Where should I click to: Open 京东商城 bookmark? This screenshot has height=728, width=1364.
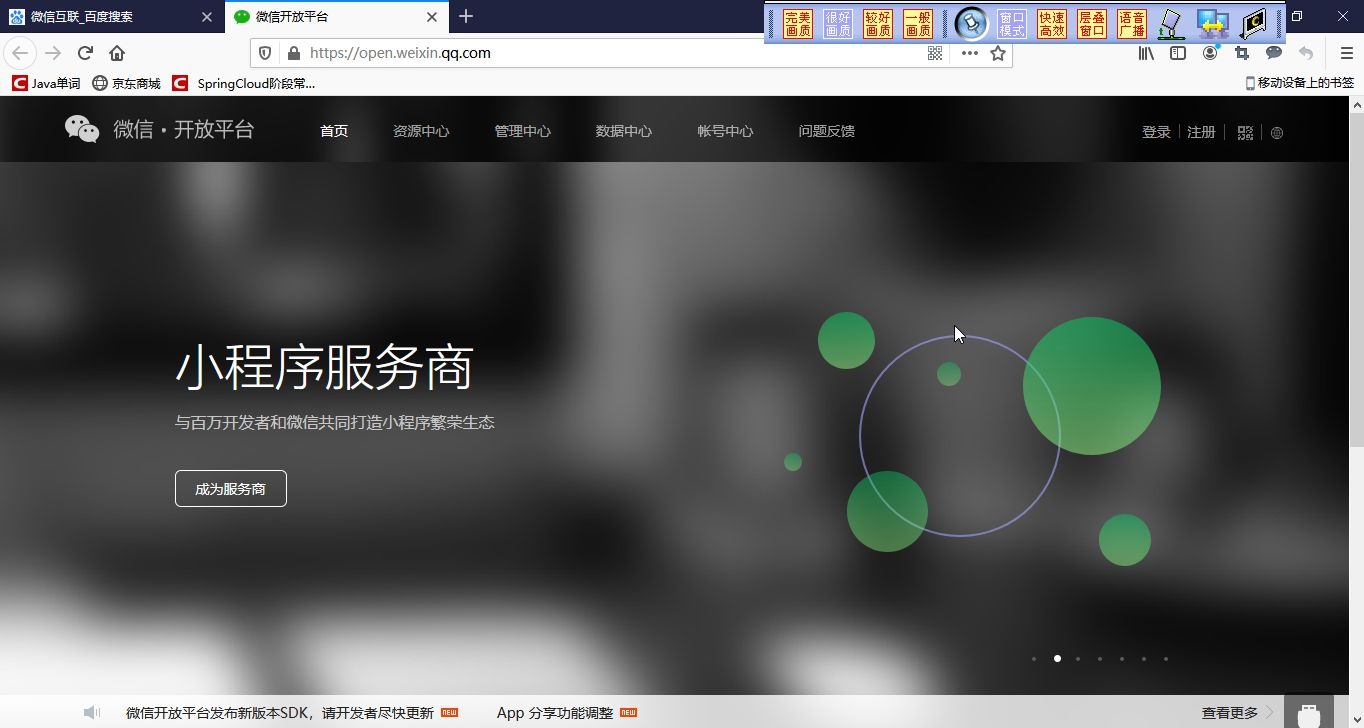pyautogui.click(x=127, y=84)
